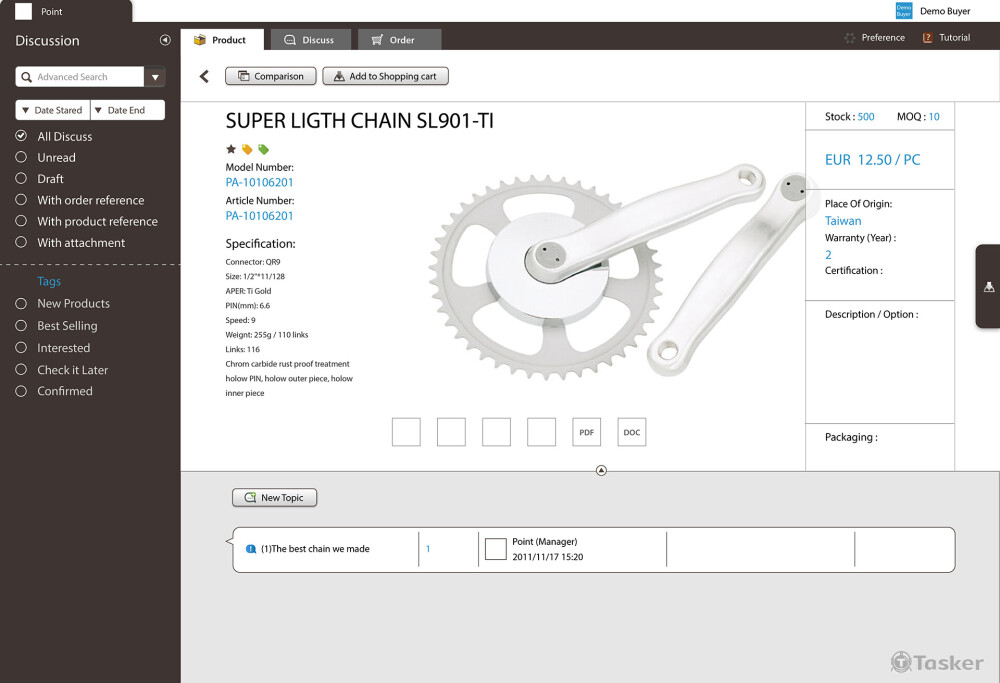Select the With attachment filter
Viewport: 1000px width, 683px height.
(x=21, y=242)
